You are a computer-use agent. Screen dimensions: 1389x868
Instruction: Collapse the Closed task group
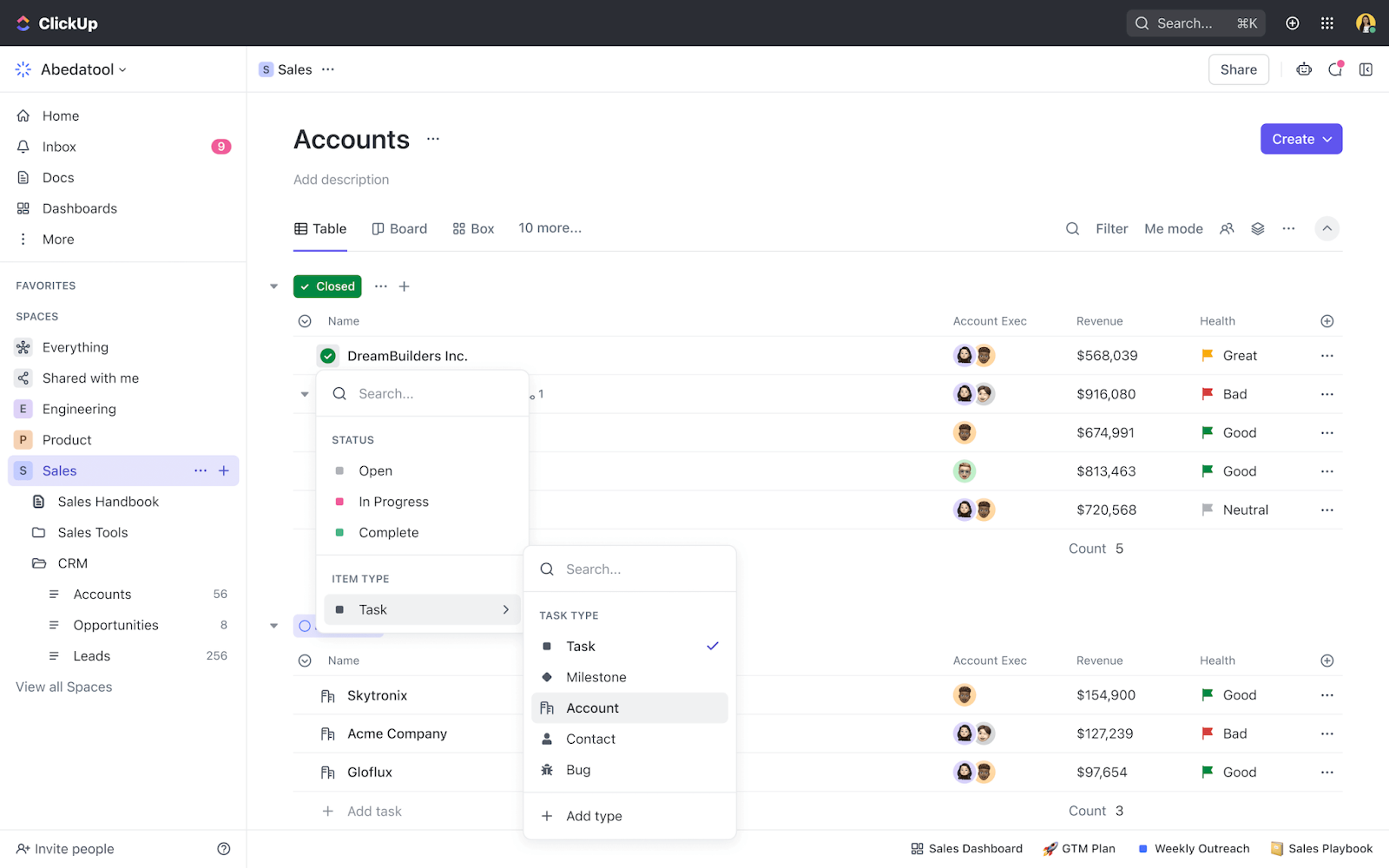[273, 286]
